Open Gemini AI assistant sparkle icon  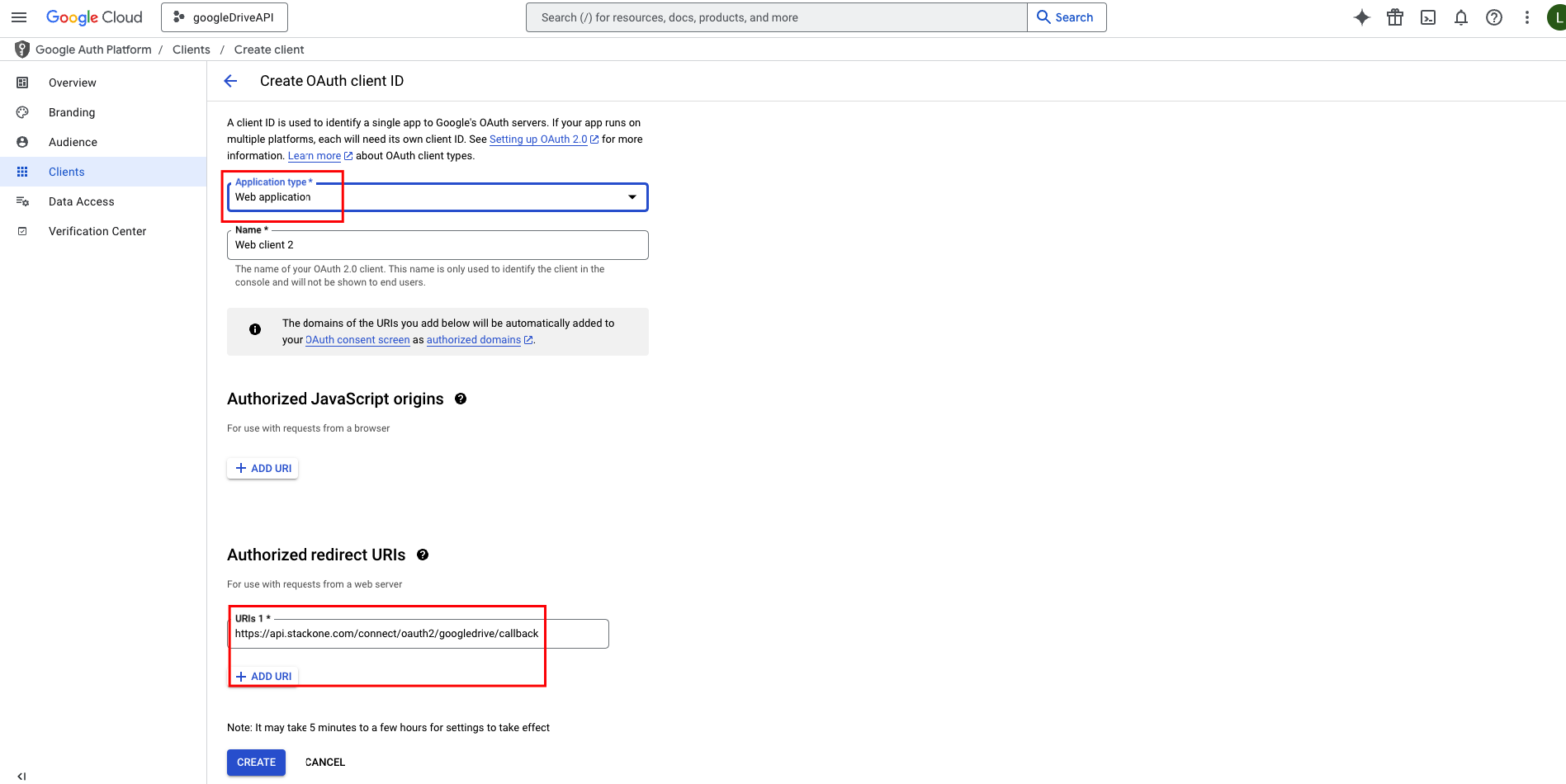tap(1362, 17)
